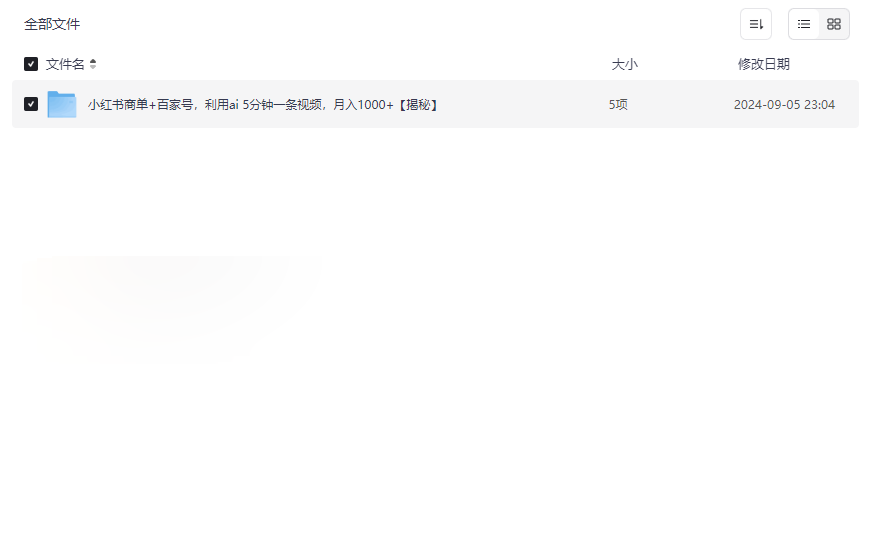Click the sort arrows beside 文件名

[x=93, y=64]
